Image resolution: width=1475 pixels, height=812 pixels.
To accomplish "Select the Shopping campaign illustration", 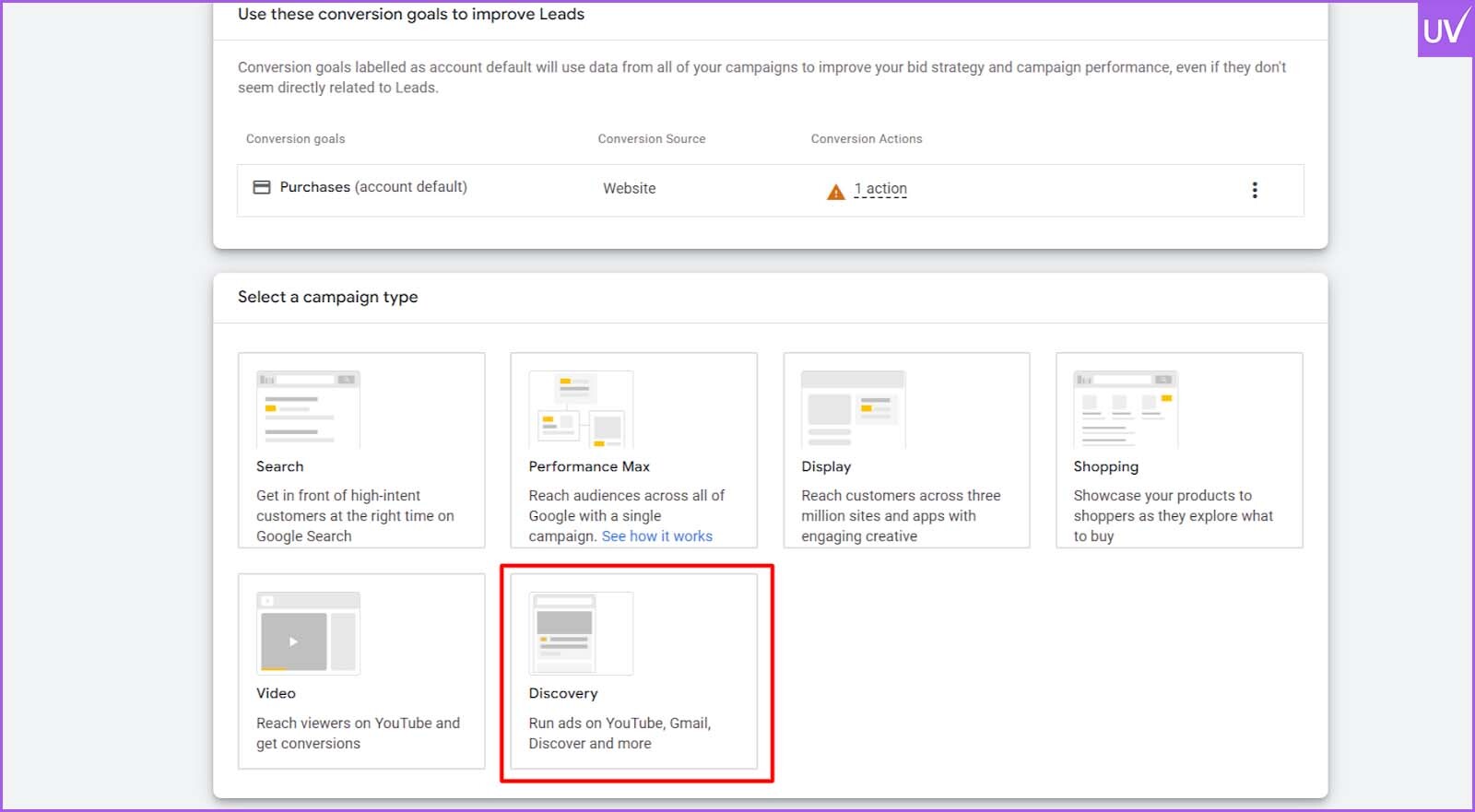I will click(1126, 409).
